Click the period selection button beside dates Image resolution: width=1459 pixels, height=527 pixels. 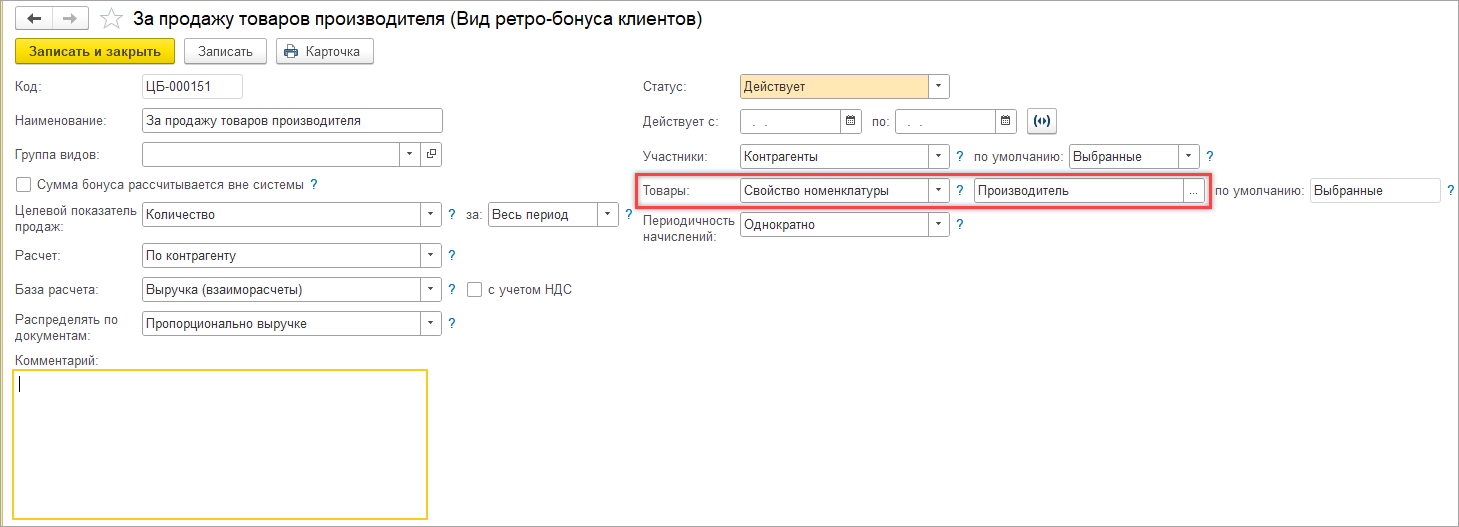(x=1042, y=121)
